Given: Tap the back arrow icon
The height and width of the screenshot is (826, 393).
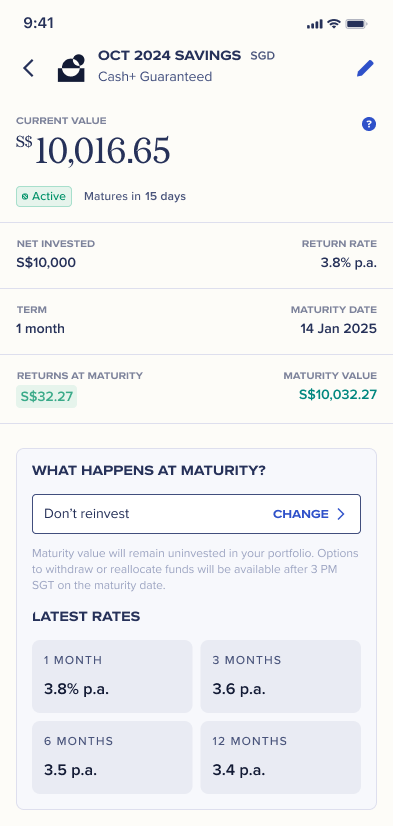Looking at the screenshot, I should click(28, 68).
